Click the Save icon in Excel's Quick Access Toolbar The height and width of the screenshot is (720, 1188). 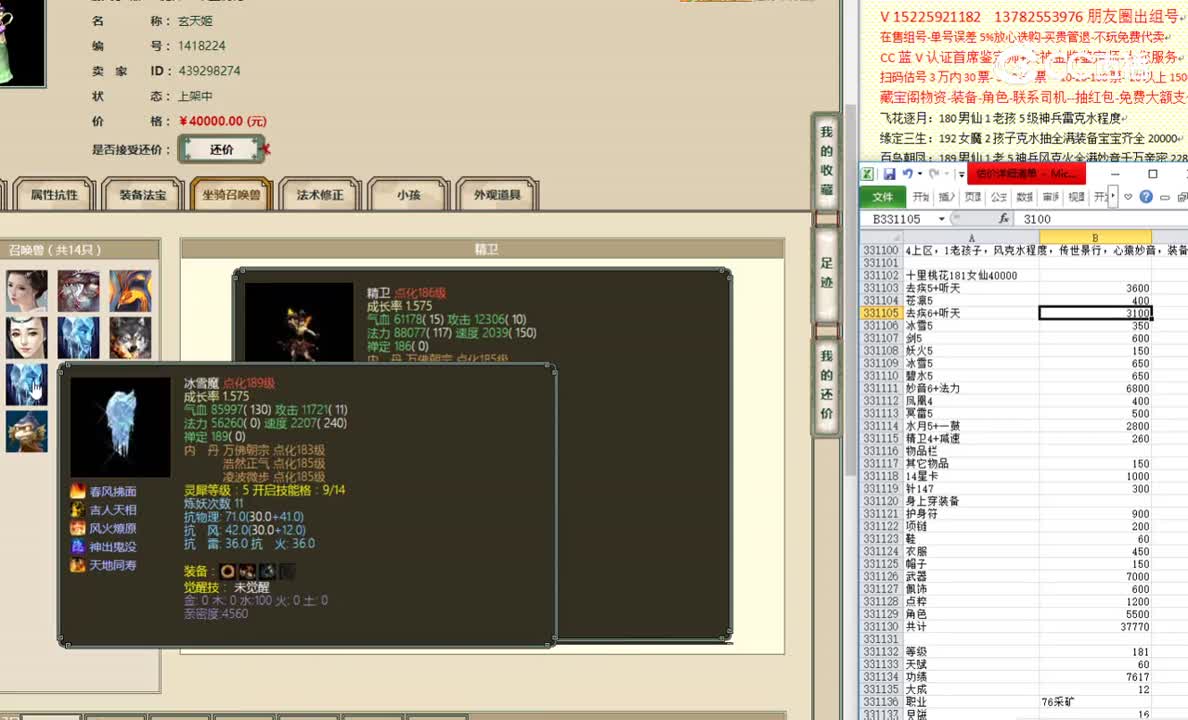coord(892,173)
